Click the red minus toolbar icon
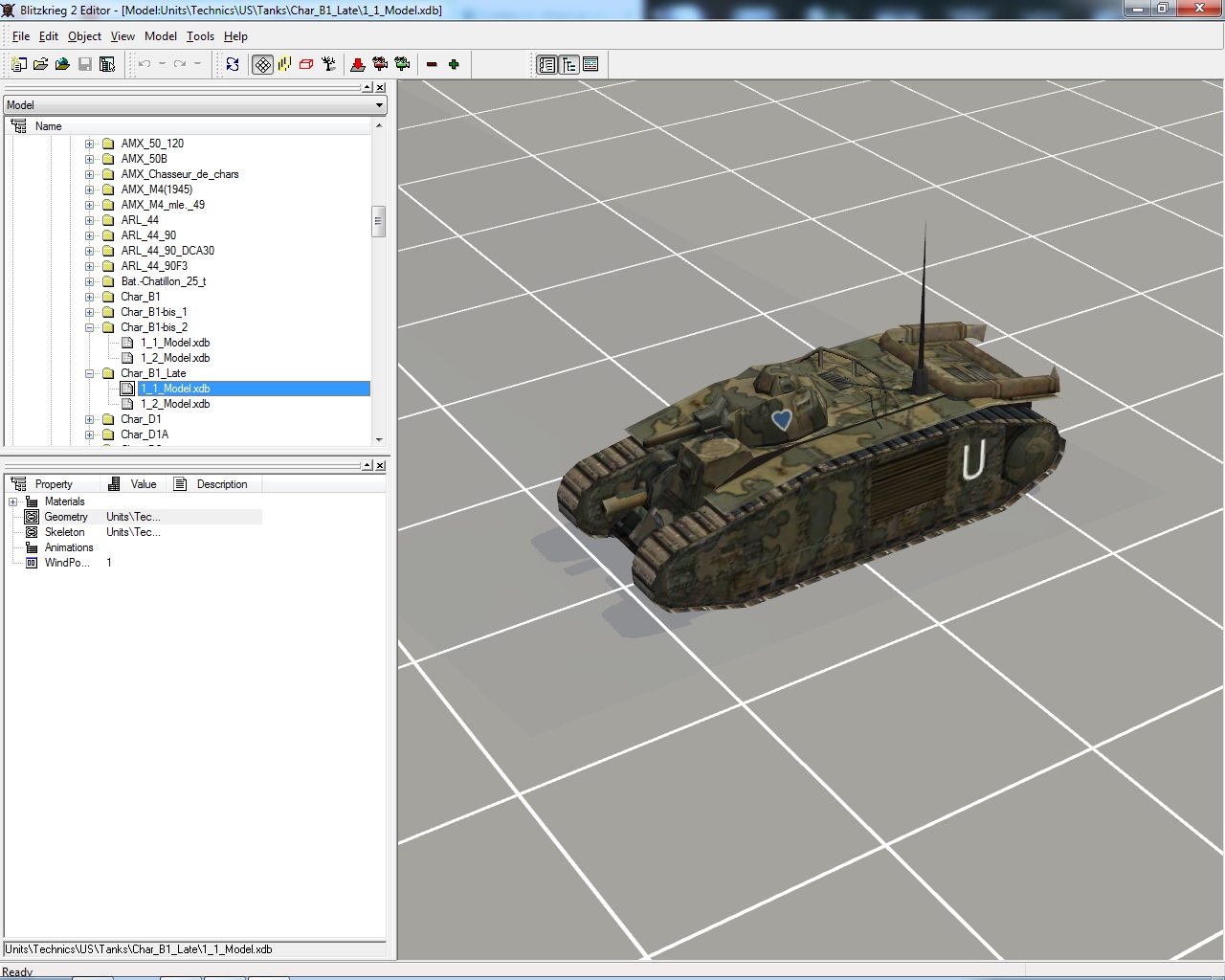This screenshot has width=1225, height=980. click(x=432, y=64)
